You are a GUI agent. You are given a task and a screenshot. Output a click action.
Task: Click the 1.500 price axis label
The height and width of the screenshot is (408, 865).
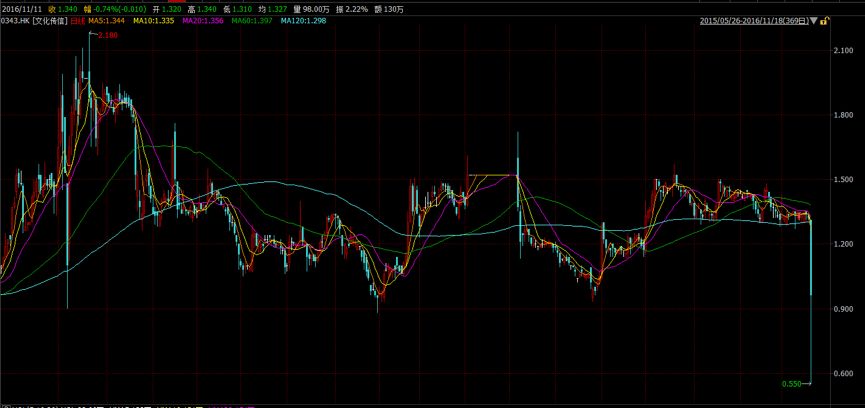(843, 180)
